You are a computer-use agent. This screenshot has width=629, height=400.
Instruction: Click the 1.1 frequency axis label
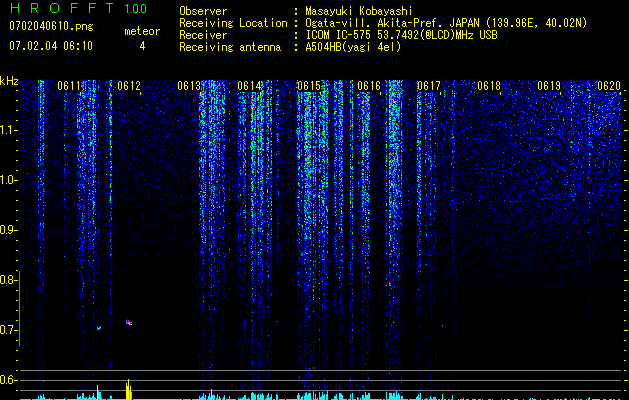(x=8, y=130)
